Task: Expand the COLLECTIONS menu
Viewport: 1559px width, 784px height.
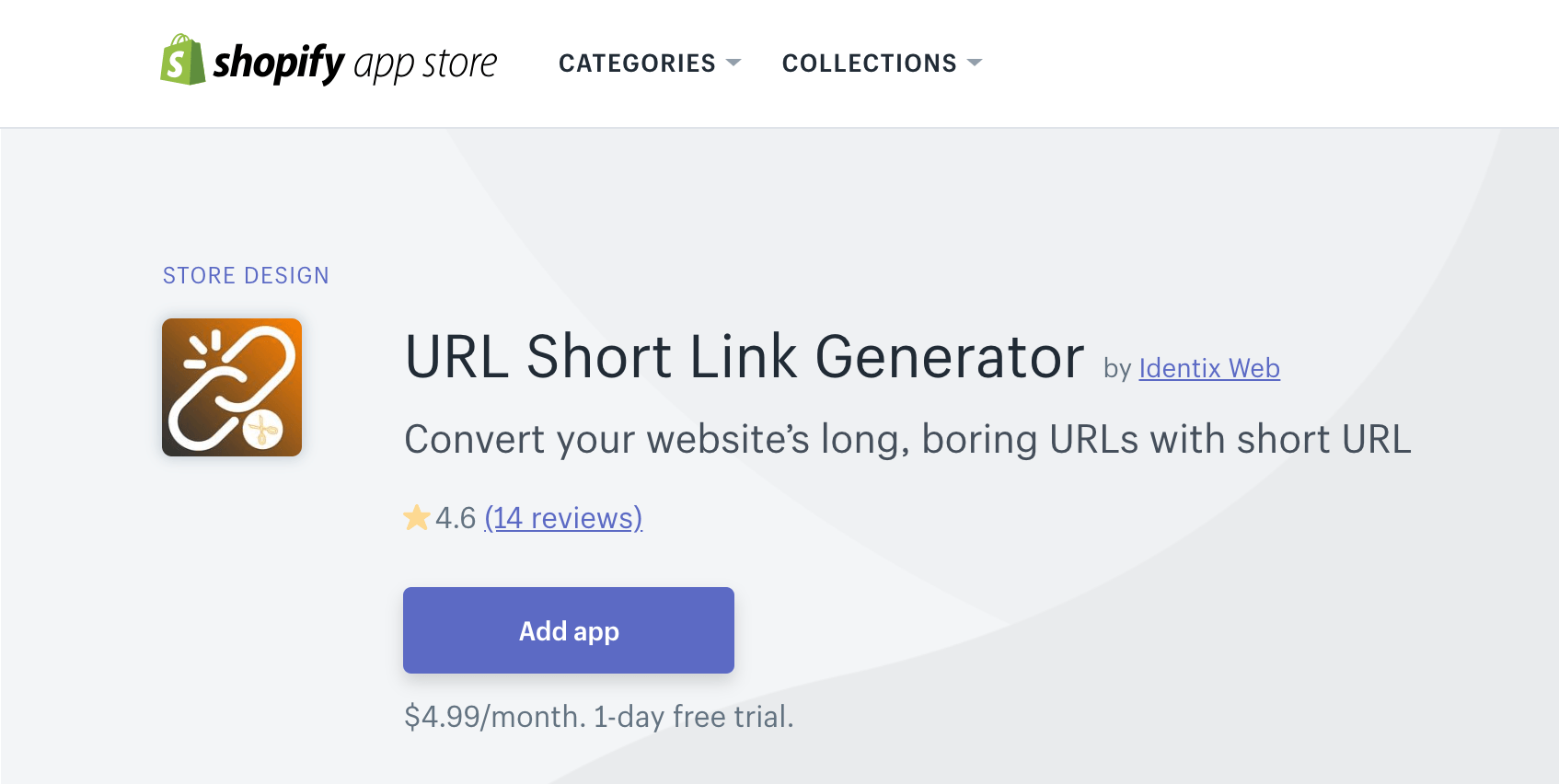Action: pyautogui.click(x=869, y=63)
